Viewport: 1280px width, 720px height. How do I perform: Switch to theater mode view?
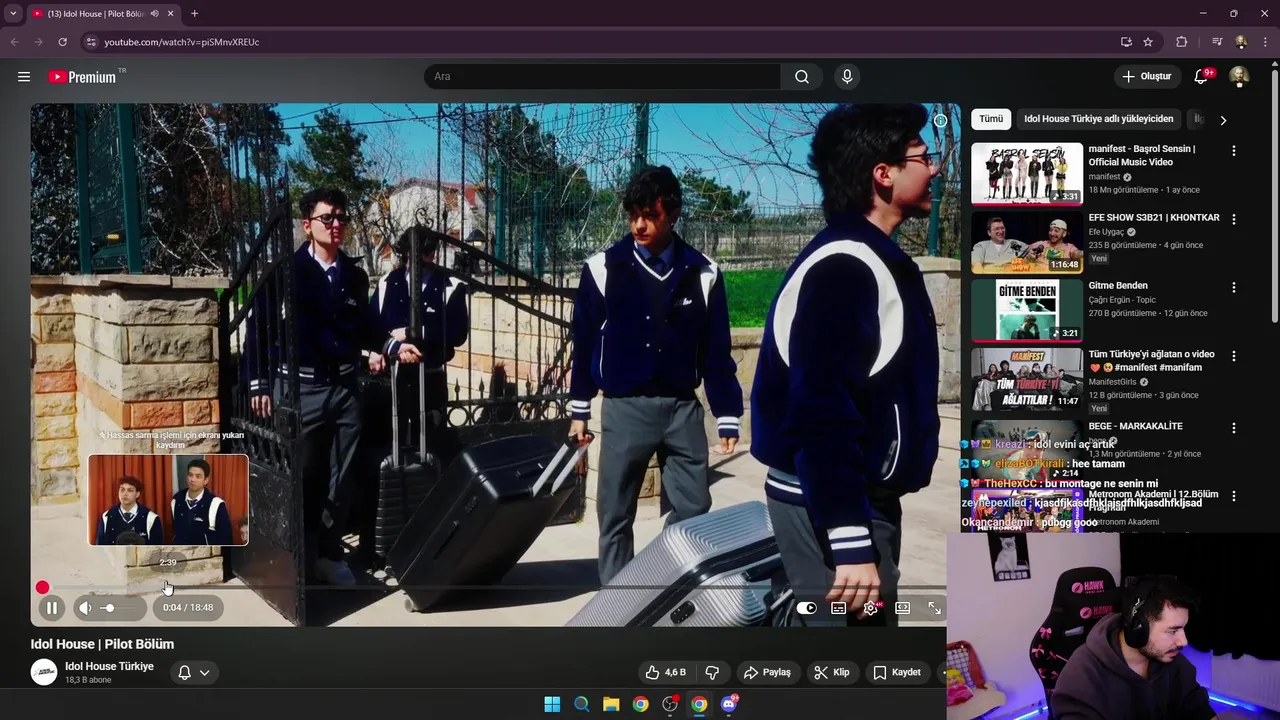pos(903,608)
